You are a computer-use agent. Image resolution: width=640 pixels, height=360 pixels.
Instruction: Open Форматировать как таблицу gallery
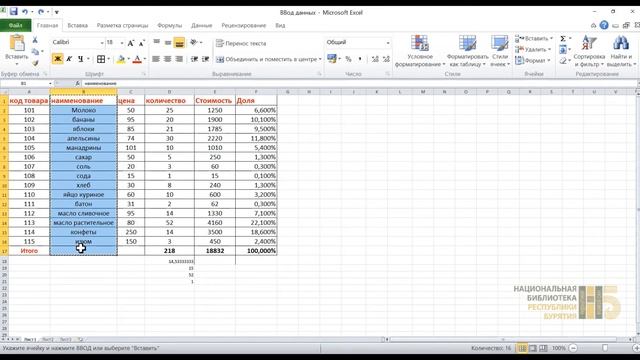[467, 51]
